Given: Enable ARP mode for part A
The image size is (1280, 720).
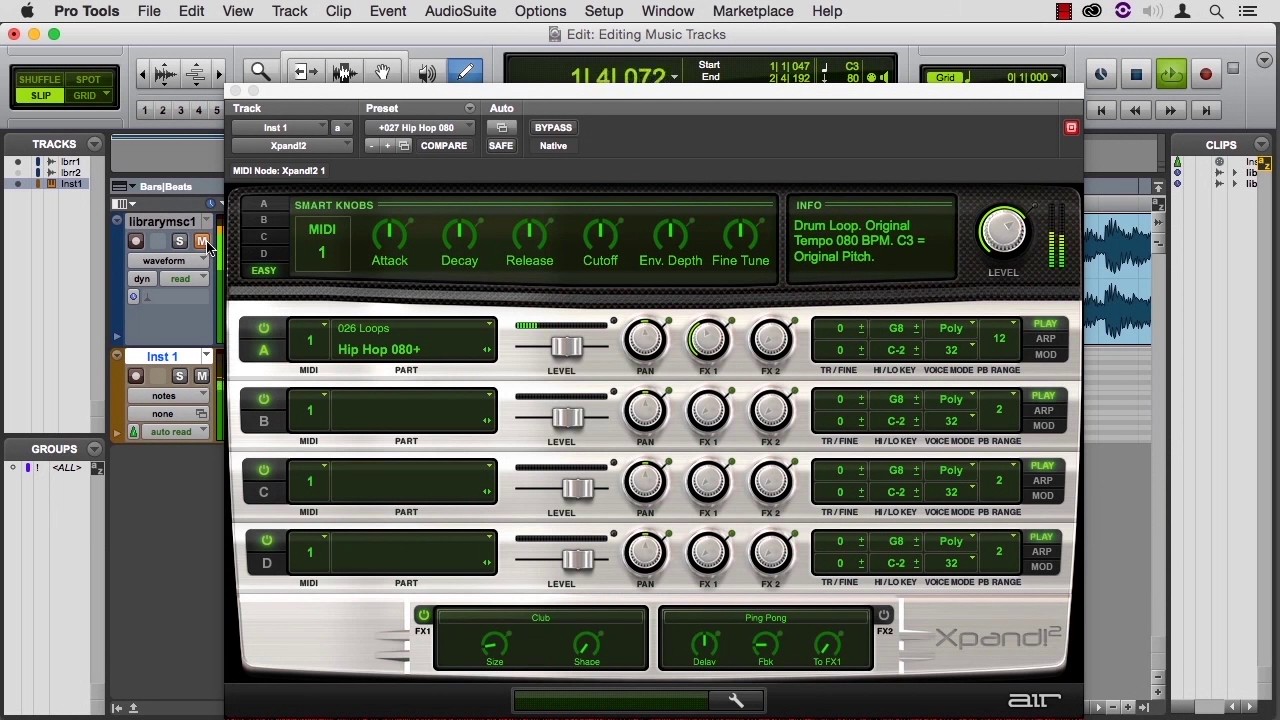Looking at the screenshot, I should [x=1045, y=339].
